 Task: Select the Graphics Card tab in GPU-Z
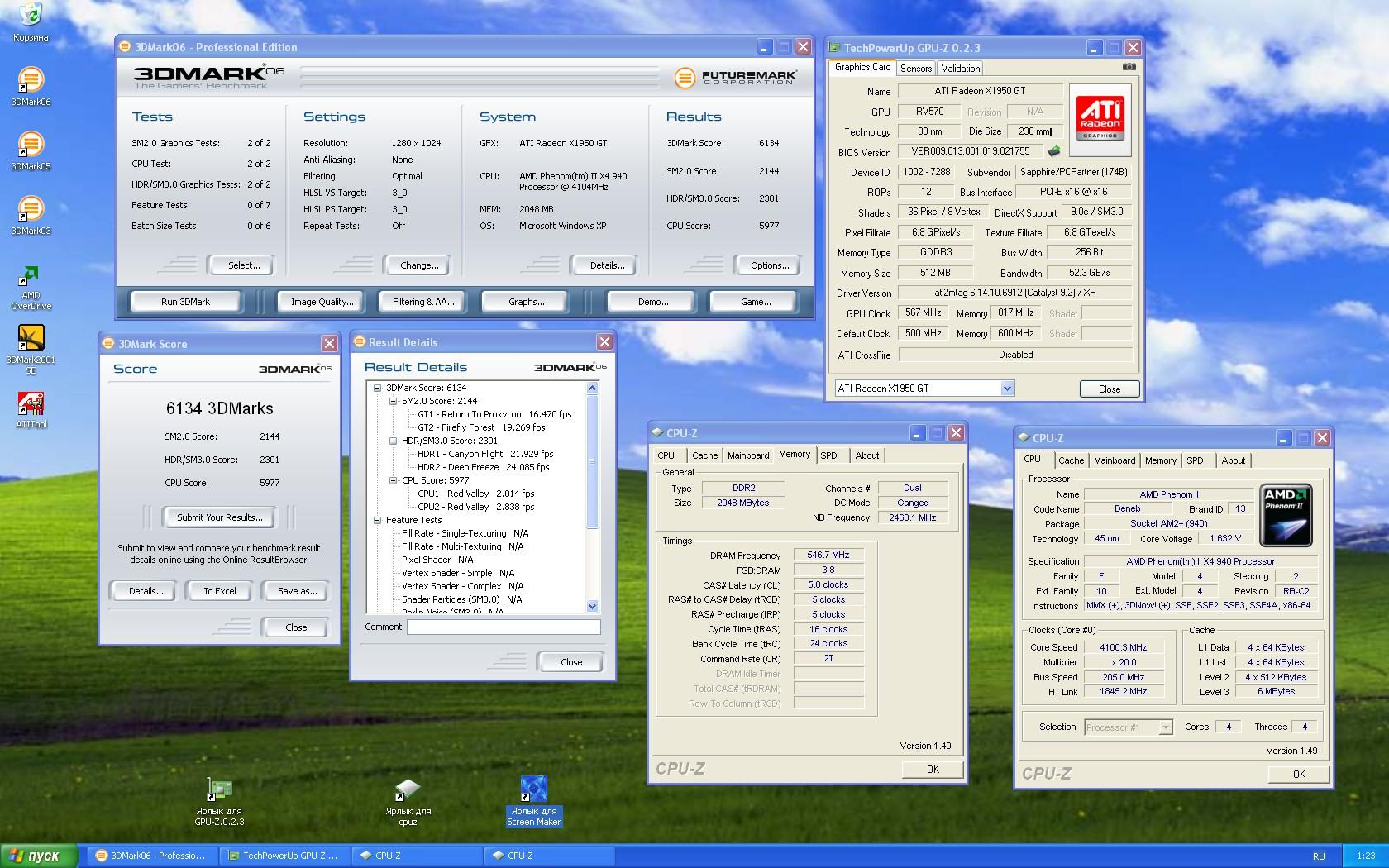862,67
